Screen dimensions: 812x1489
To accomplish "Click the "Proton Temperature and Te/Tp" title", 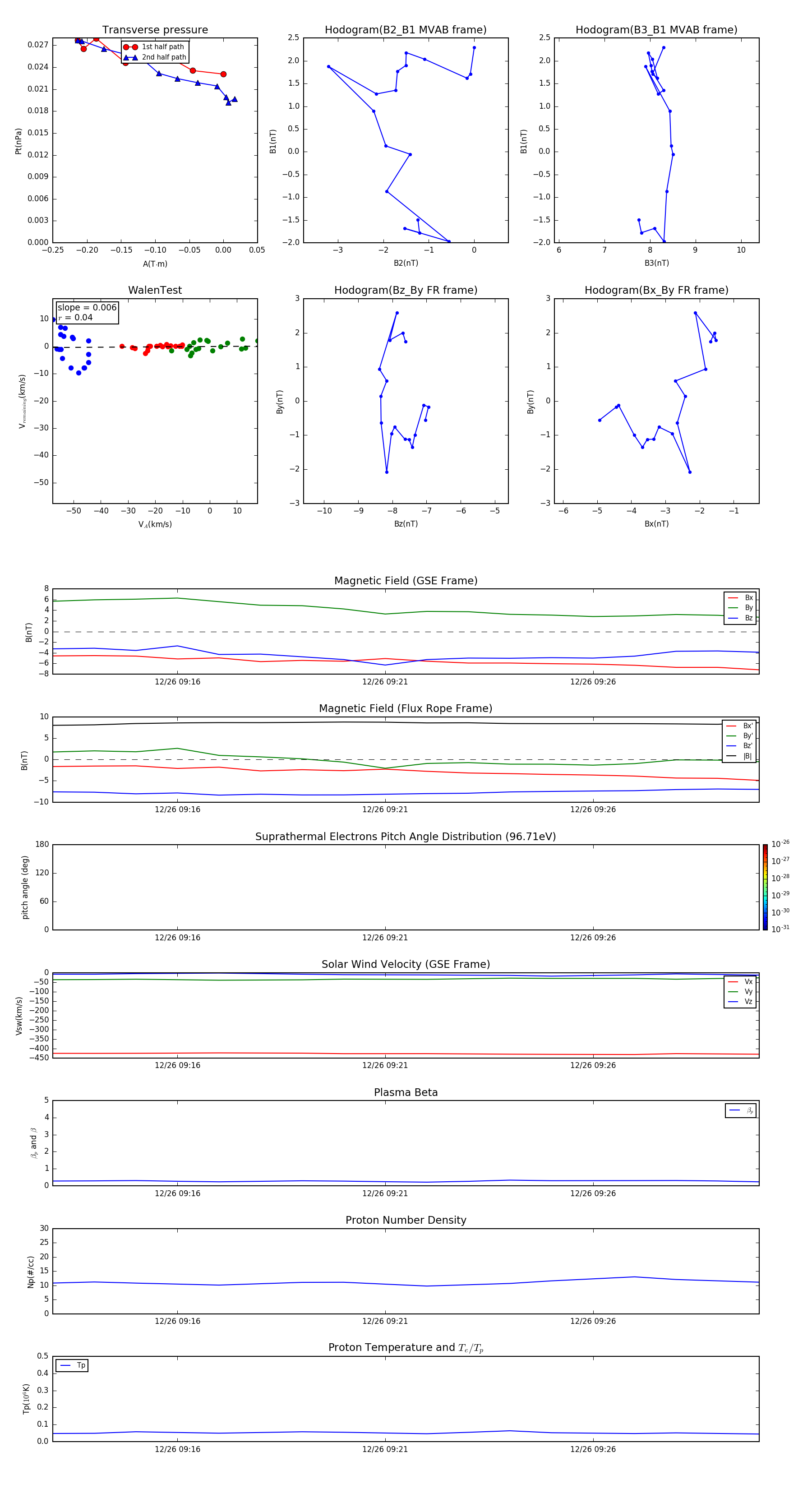I will point(406,1348).
